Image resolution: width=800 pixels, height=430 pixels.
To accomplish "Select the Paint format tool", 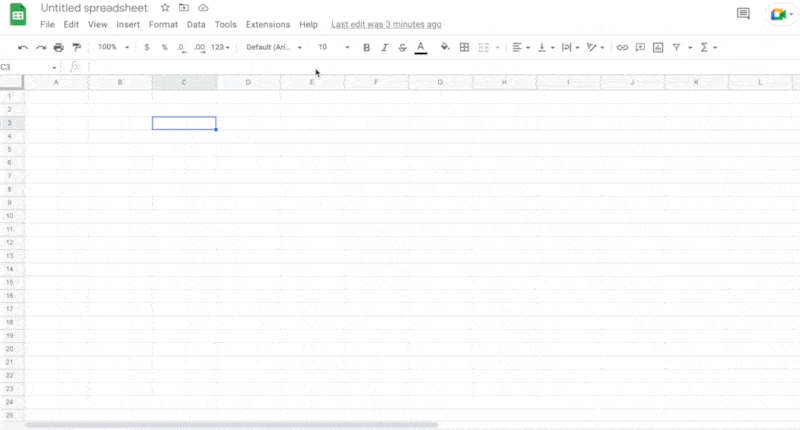I will pyautogui.click(x=77, y=47).
